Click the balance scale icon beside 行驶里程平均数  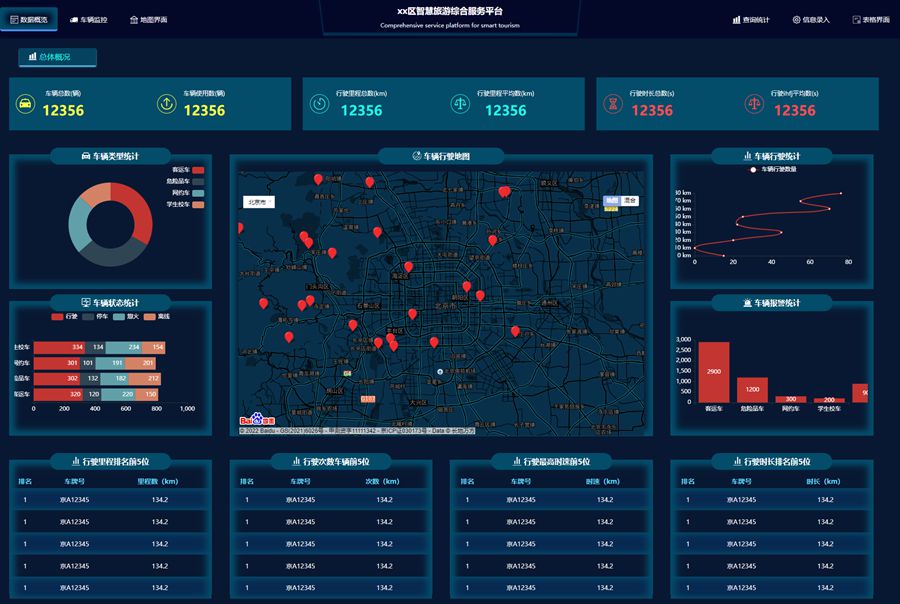tap(460, 104)
